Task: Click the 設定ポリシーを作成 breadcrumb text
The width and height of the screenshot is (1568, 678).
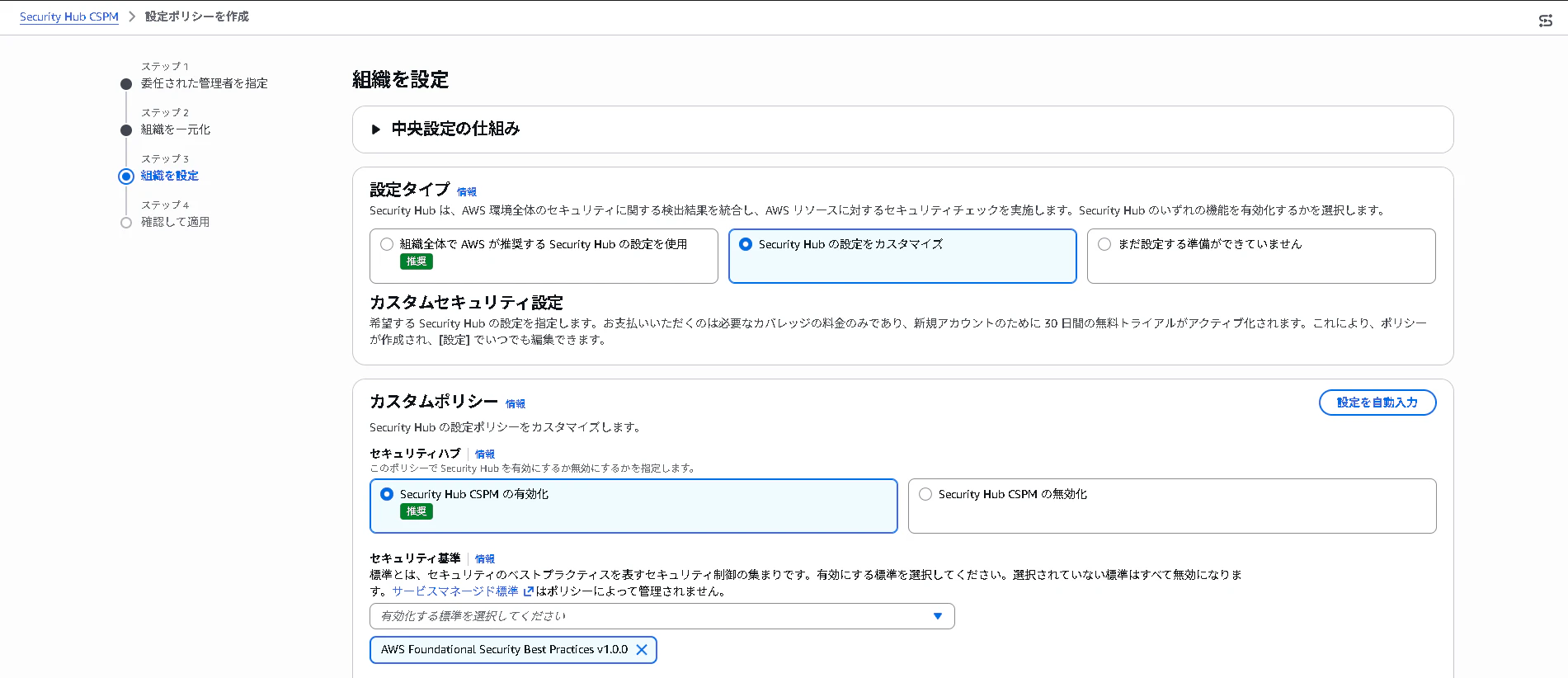Action: pos(197,16)
